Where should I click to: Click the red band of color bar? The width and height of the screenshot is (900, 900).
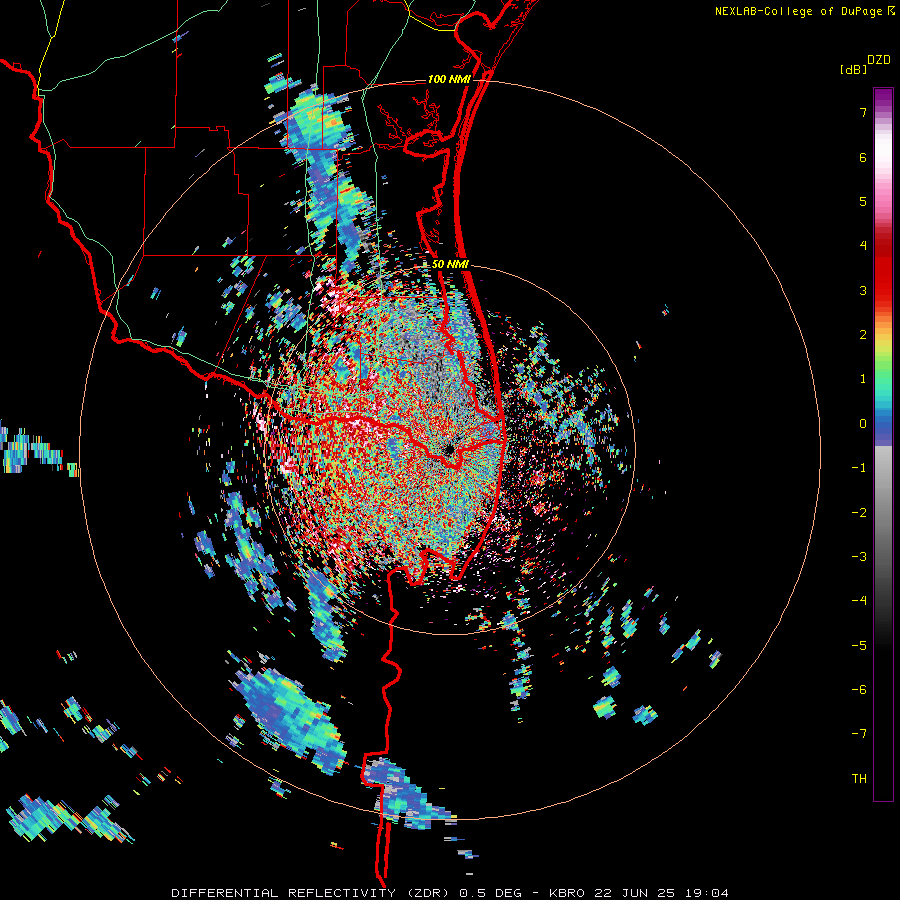click(x=883, y=270)
